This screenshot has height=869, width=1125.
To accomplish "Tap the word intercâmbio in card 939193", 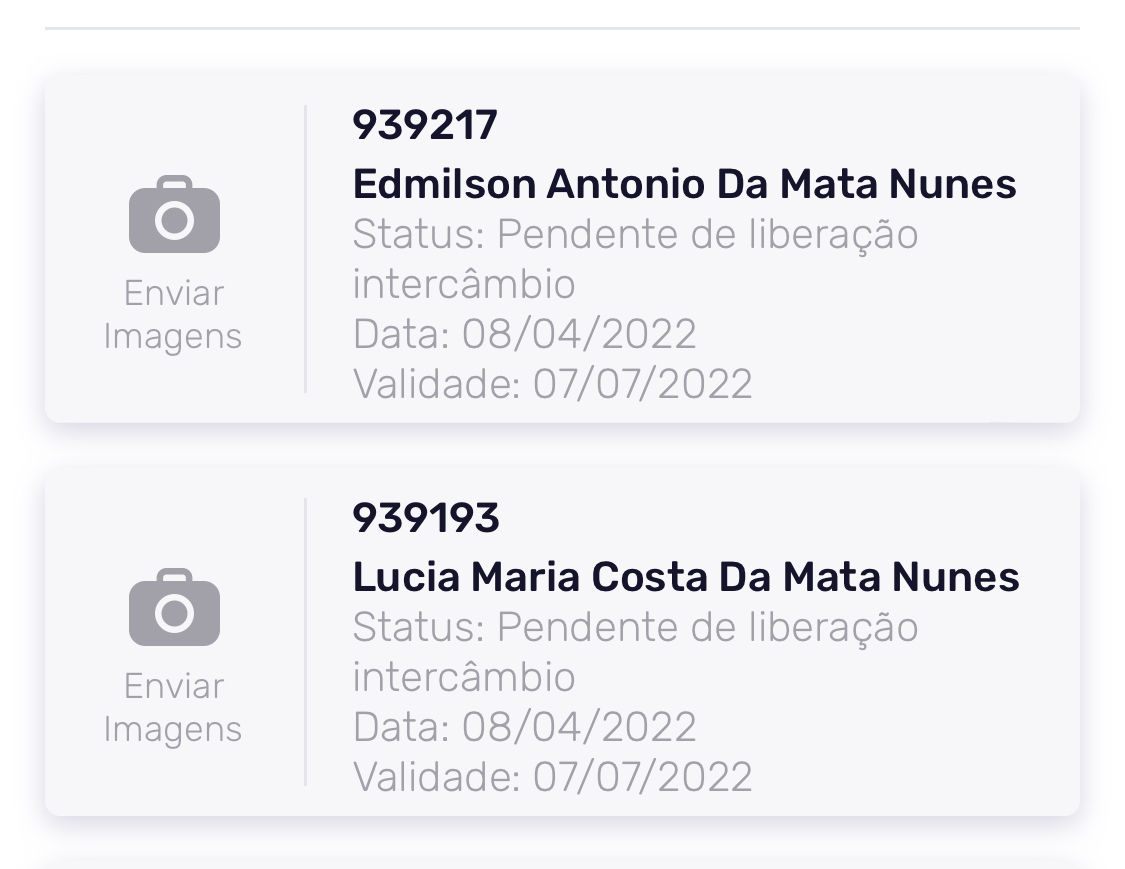I will (x=464, y=678).
